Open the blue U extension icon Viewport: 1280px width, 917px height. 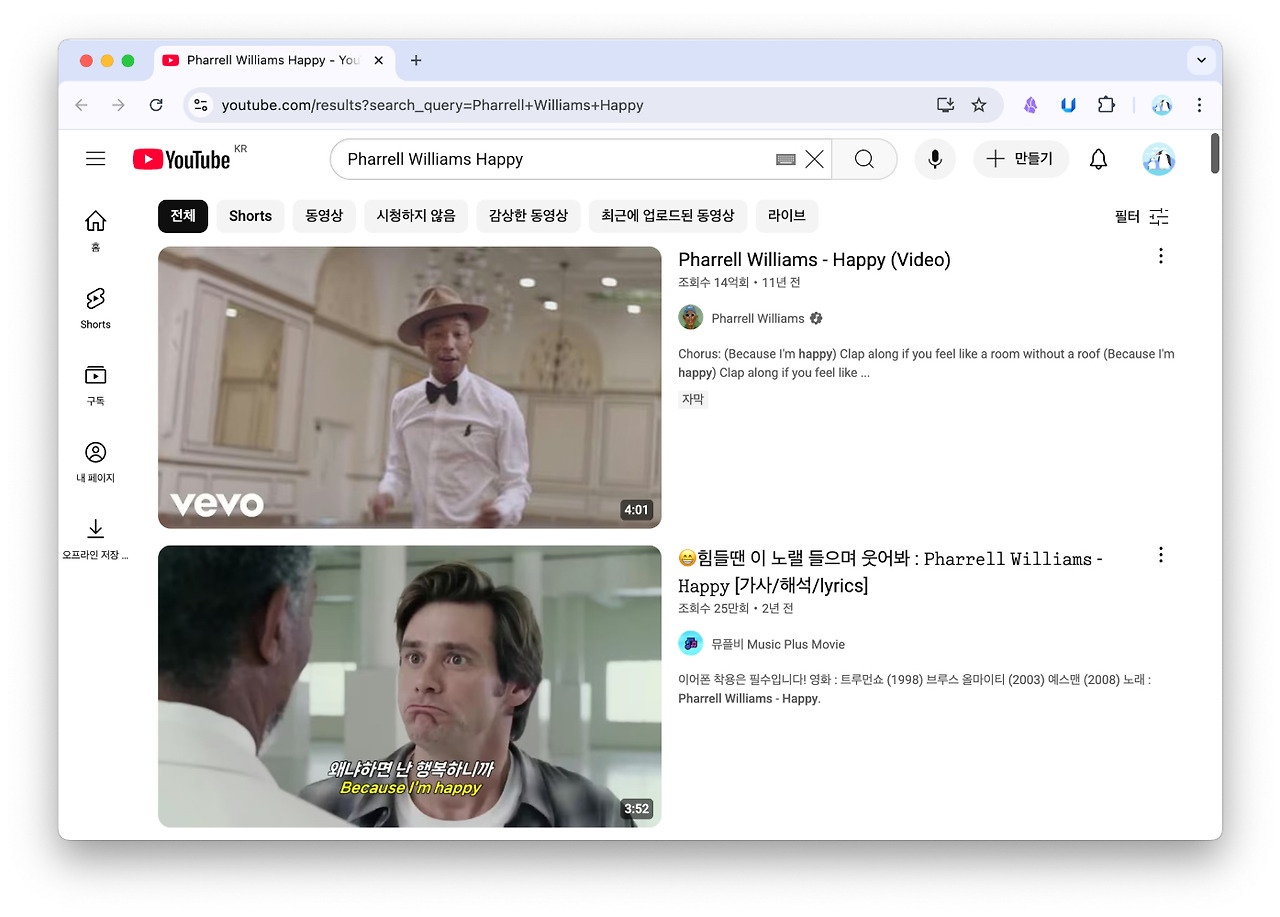1068,105
